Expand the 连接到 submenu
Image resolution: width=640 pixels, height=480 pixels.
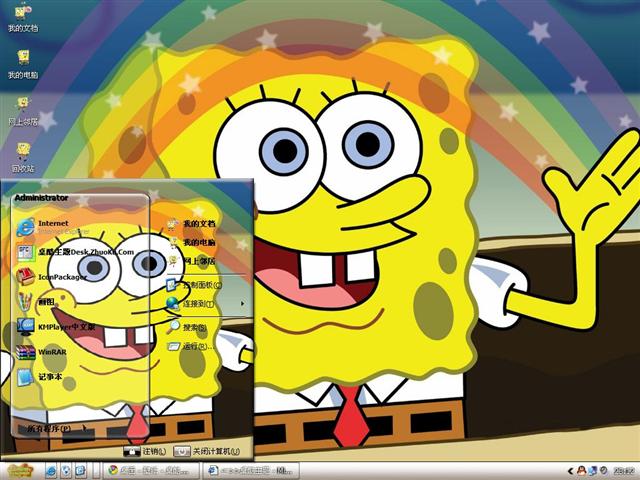click(x=198, y=303)
